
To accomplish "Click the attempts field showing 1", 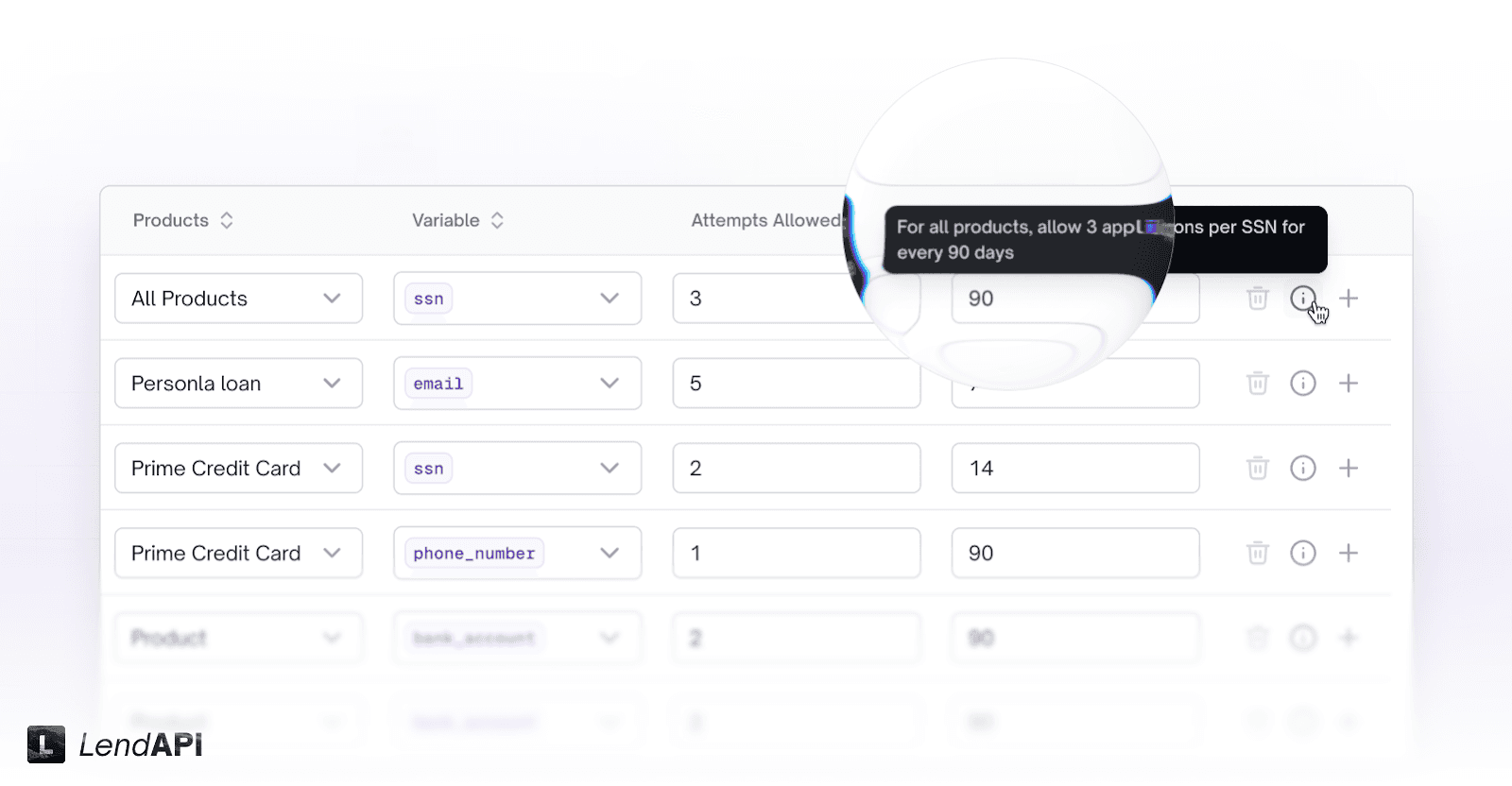I will click(796, 553).
